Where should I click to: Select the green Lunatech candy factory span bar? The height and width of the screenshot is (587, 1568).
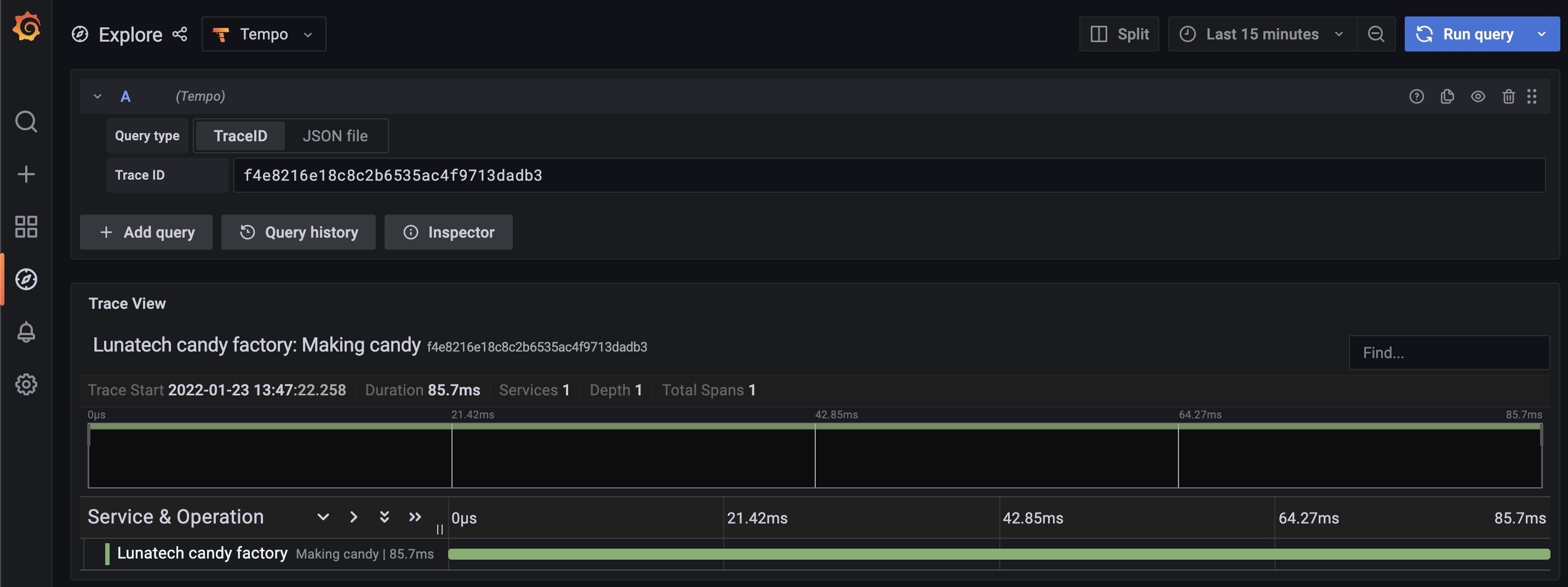click(x=999, y=554)
